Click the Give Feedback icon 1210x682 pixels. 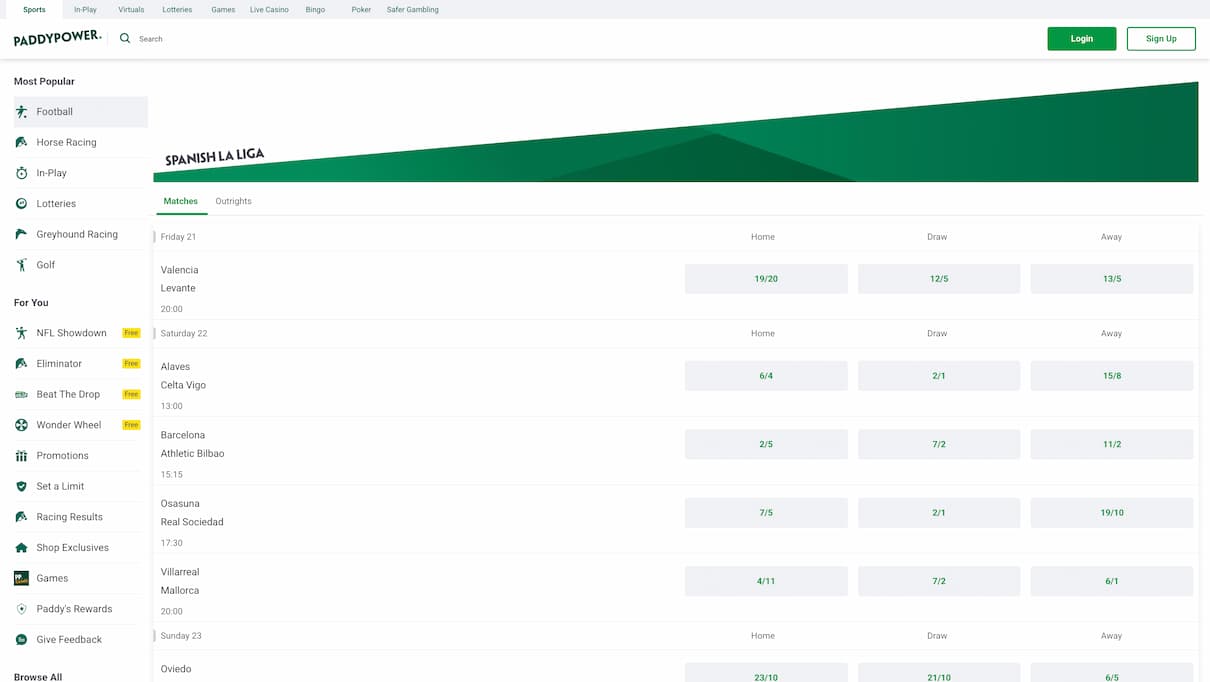(21, 640)
